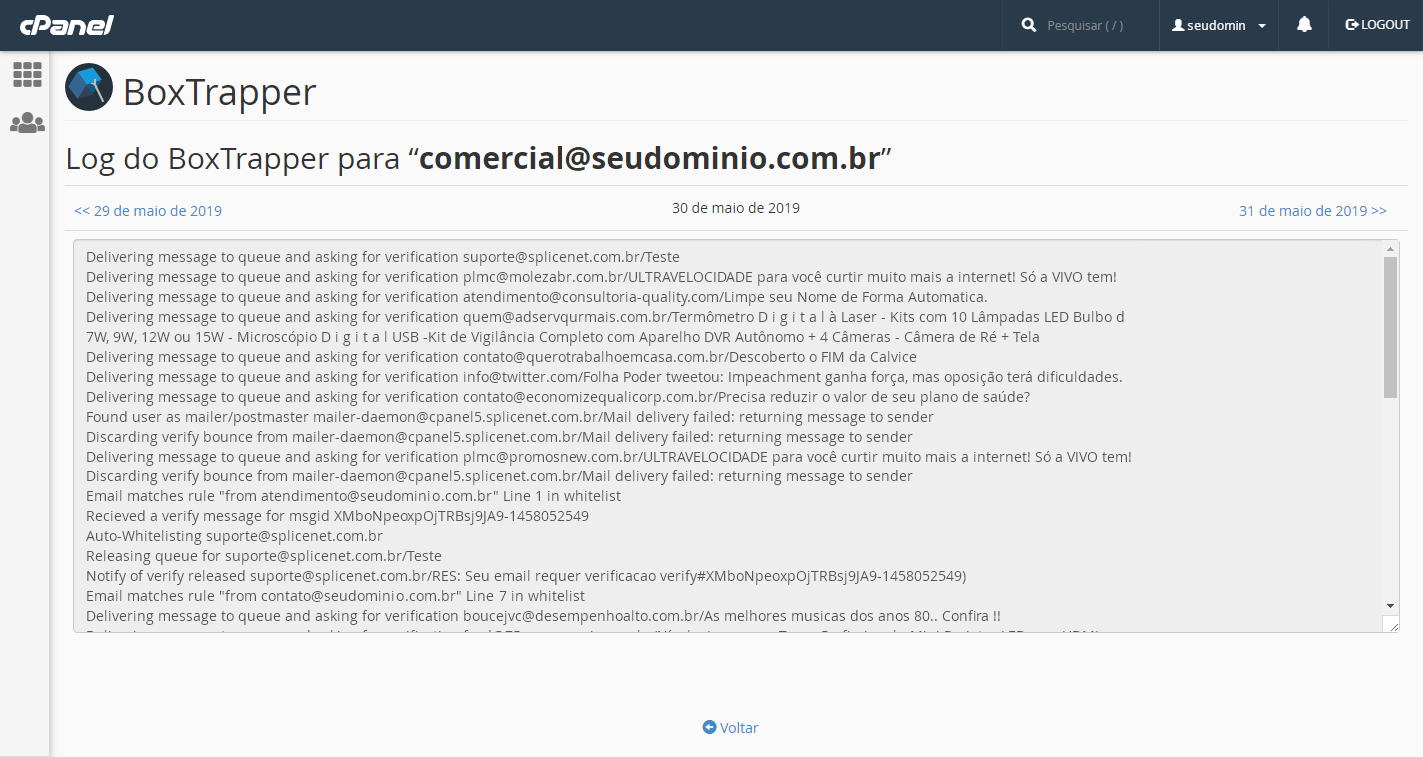Log out with the LOGOUT button
1423x757 pixels.
[1377, 25]
